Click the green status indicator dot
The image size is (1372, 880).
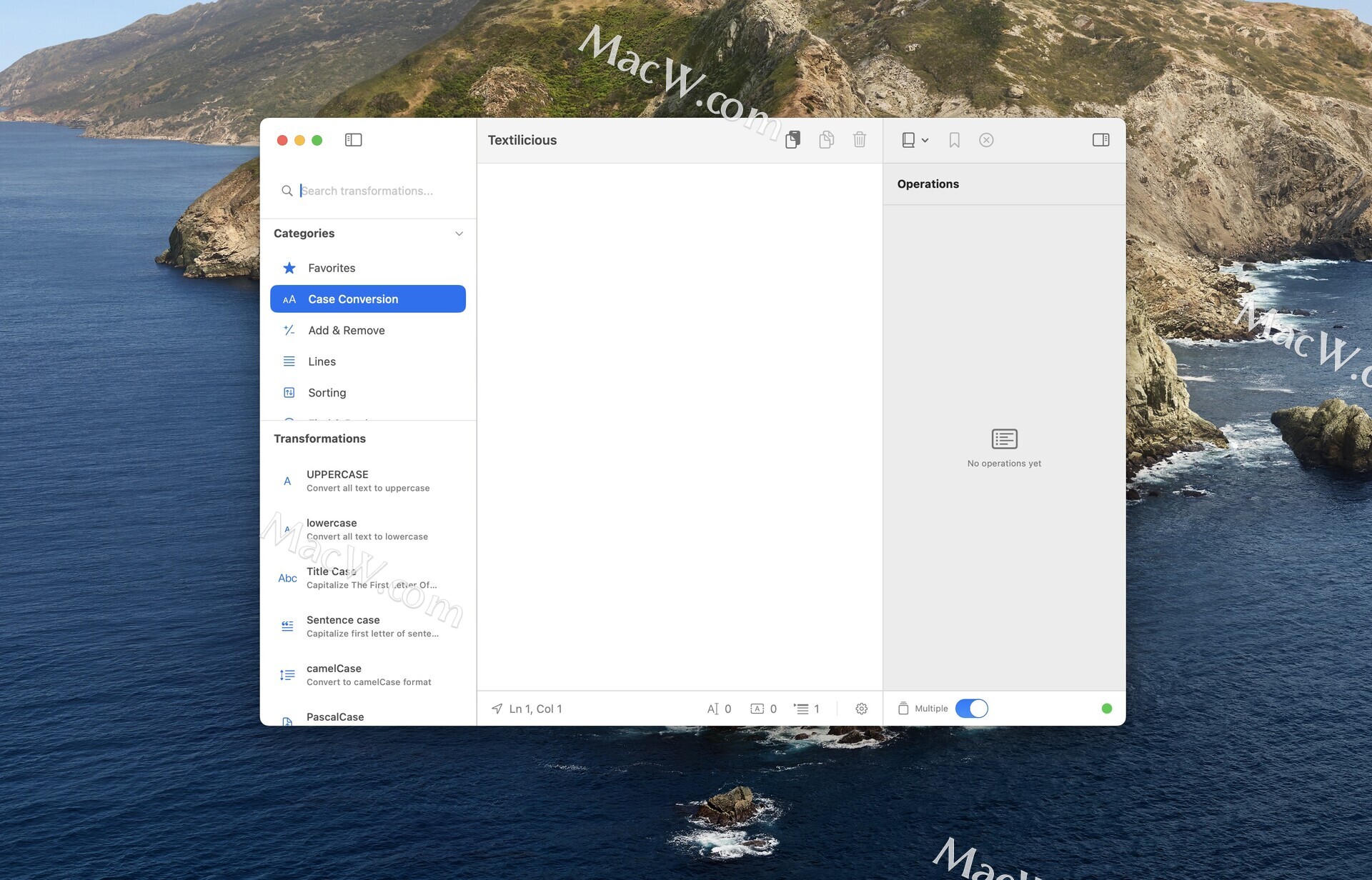point(1107,709)
